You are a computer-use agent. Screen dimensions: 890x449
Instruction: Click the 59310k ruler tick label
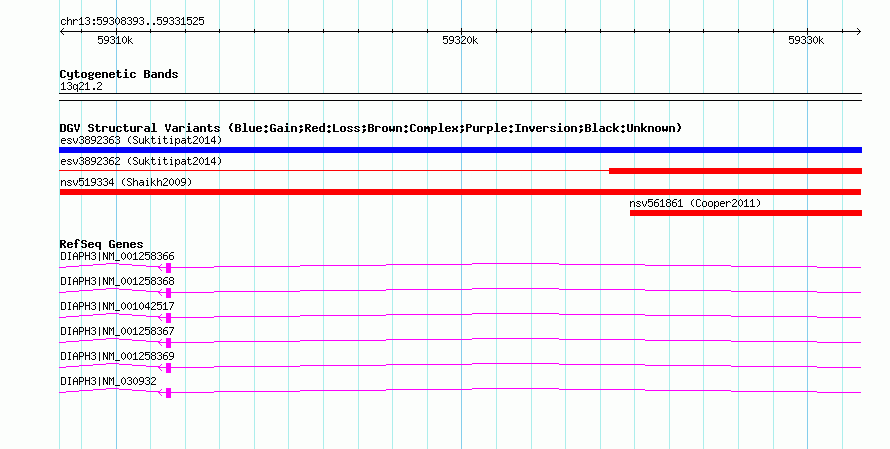[x=115, y=40]
